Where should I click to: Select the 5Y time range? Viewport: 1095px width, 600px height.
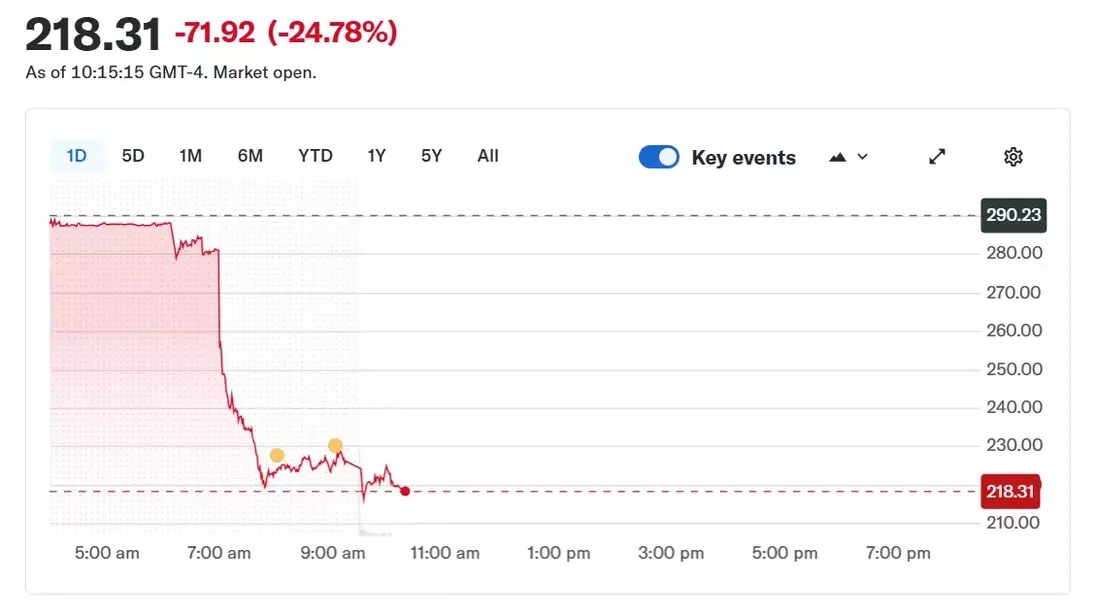tap(432, 156)
